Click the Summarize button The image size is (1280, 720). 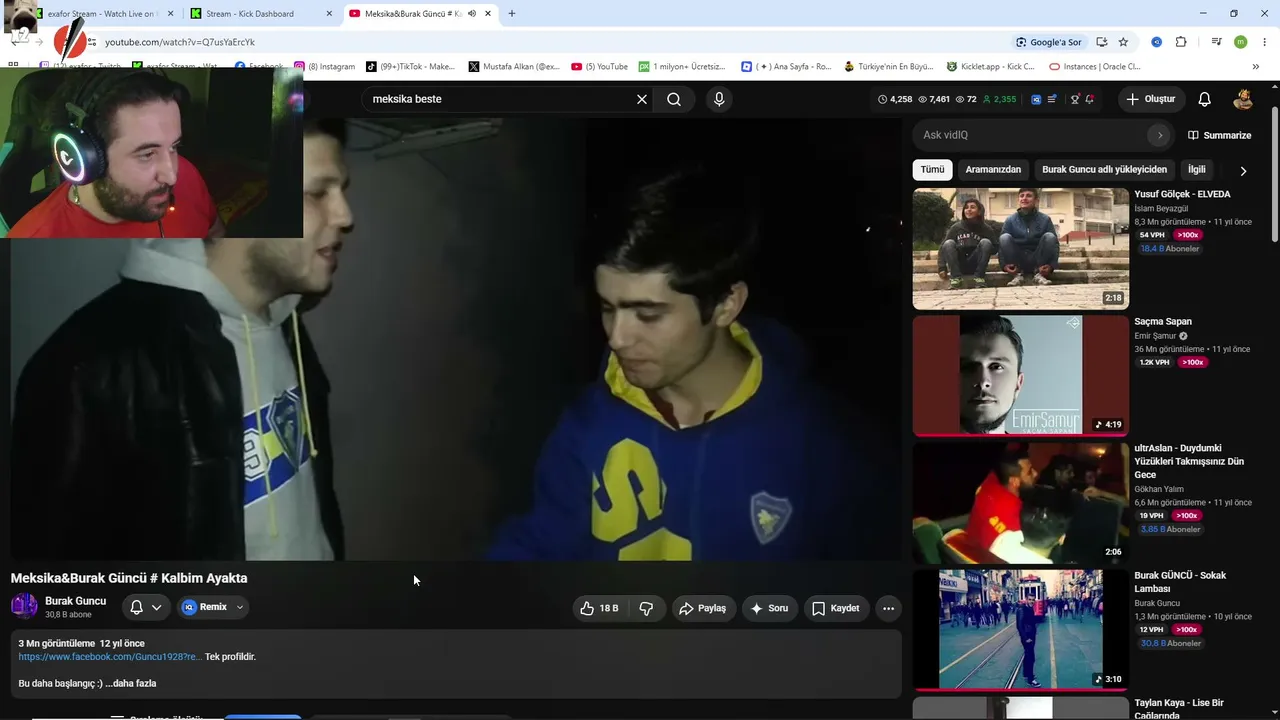tap(1219, 135)
